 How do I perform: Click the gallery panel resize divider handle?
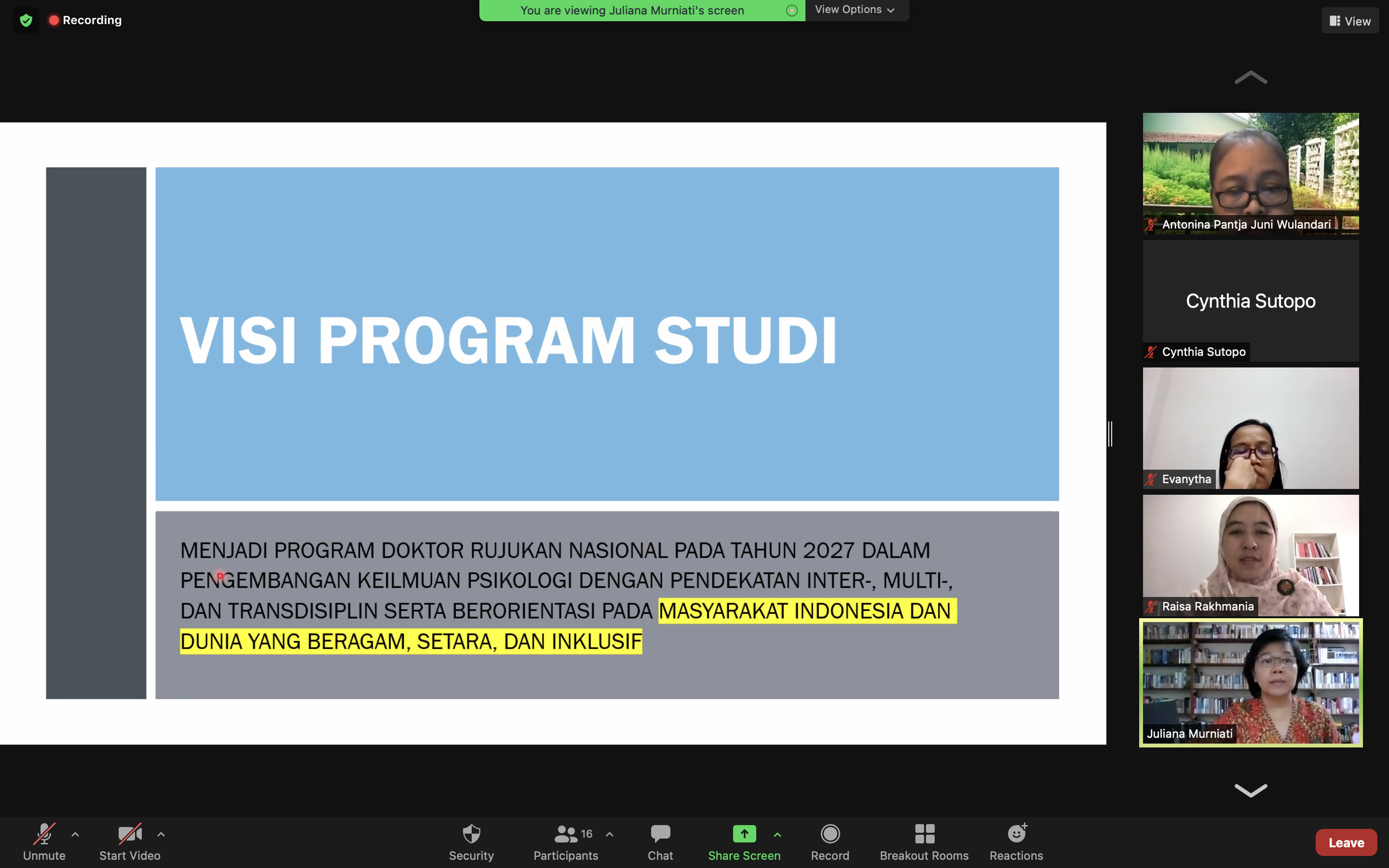pos(1111,434)
